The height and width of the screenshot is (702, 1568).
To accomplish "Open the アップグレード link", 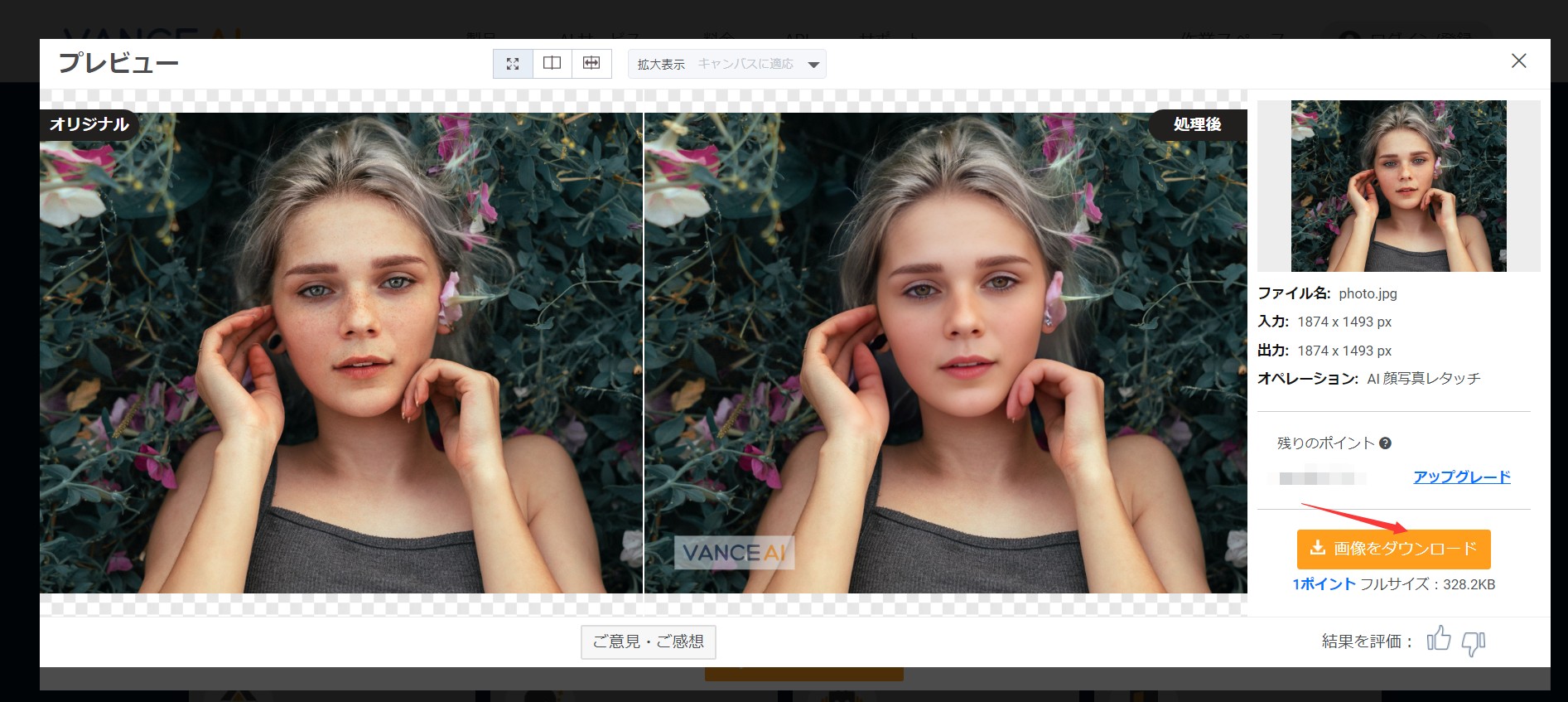I will [1461, 477].
